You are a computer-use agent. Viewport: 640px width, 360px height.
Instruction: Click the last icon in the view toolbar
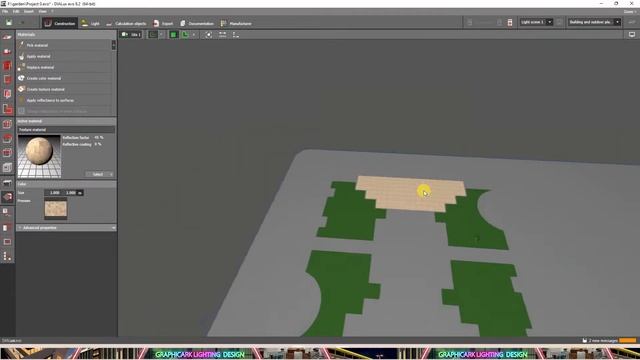point(236,35)
